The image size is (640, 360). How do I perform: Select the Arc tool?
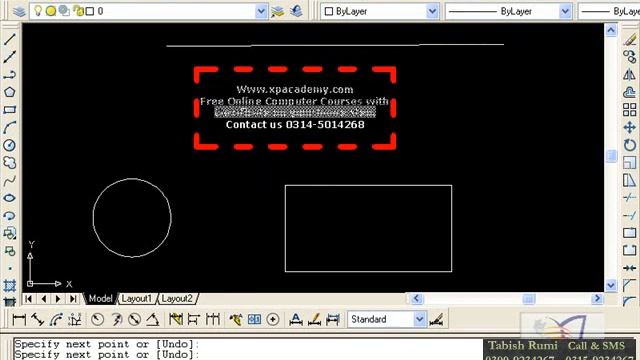[9, 127]
